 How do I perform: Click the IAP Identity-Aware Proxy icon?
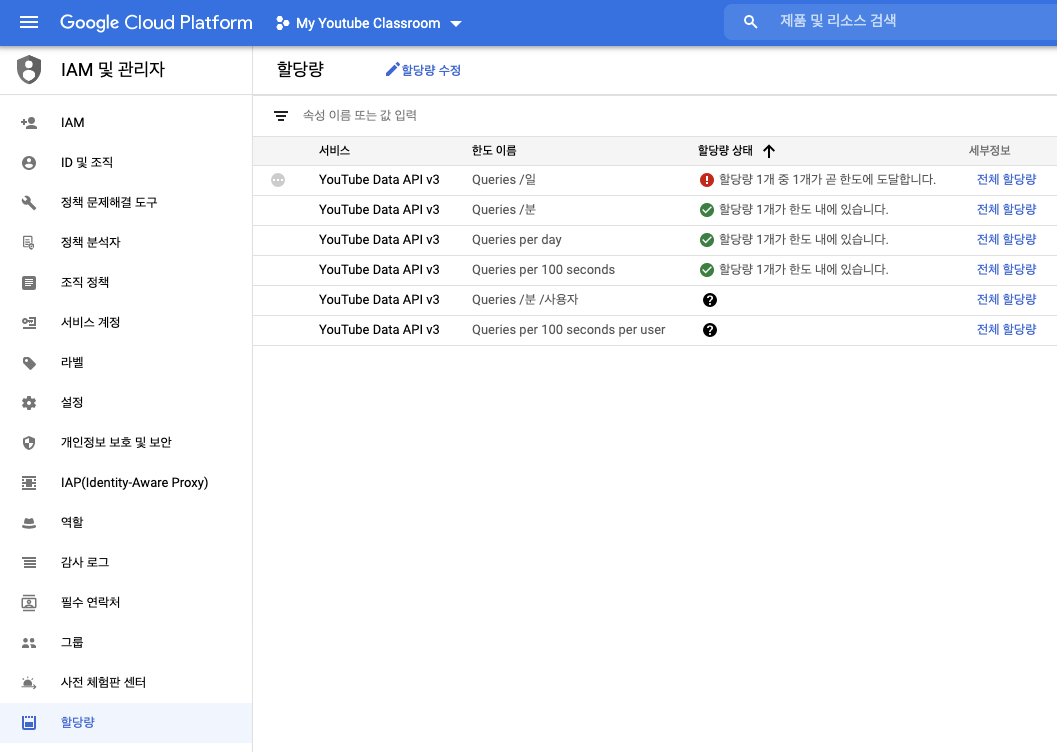[29, 482]
